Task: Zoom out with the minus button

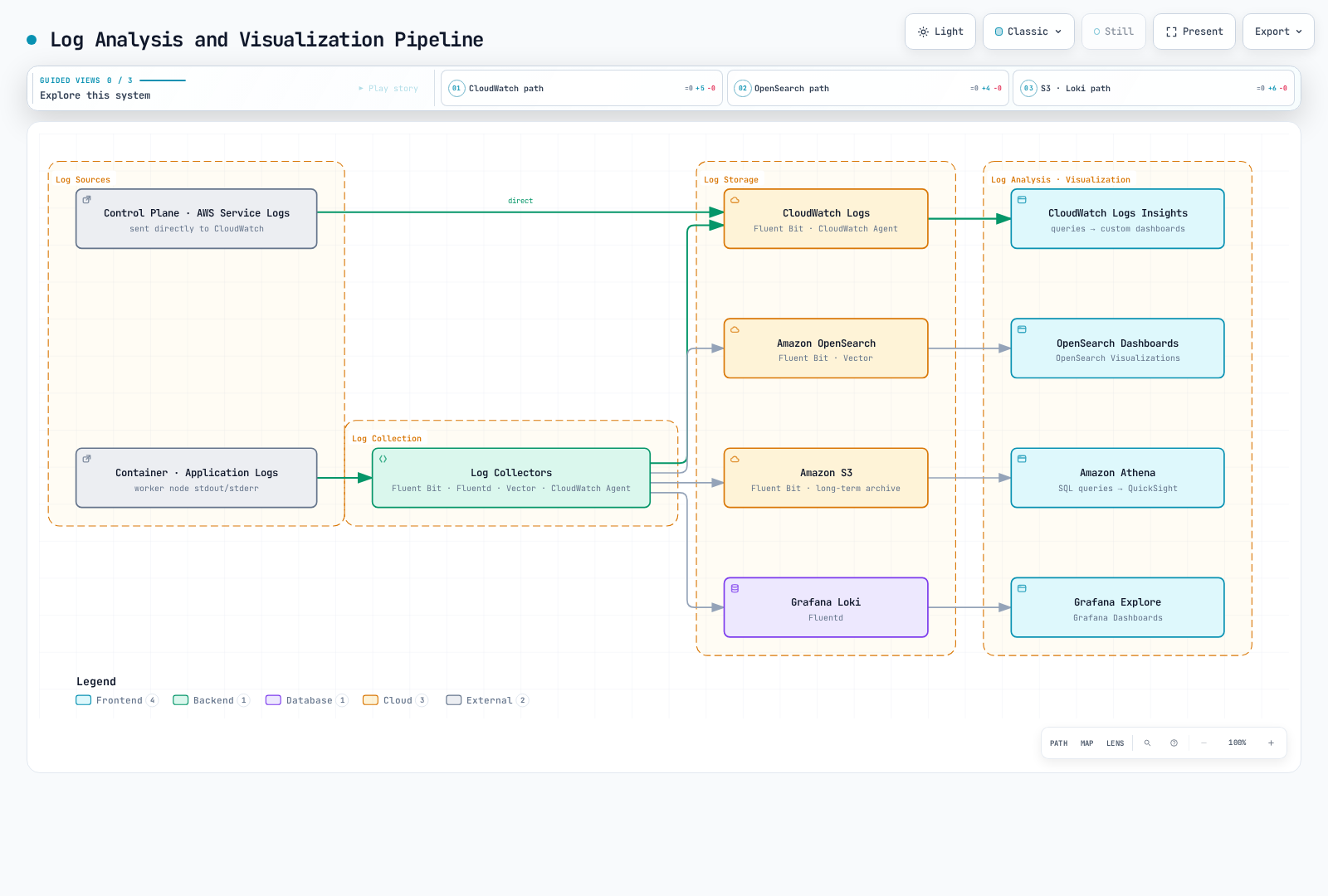Action: click(1203, 743)
